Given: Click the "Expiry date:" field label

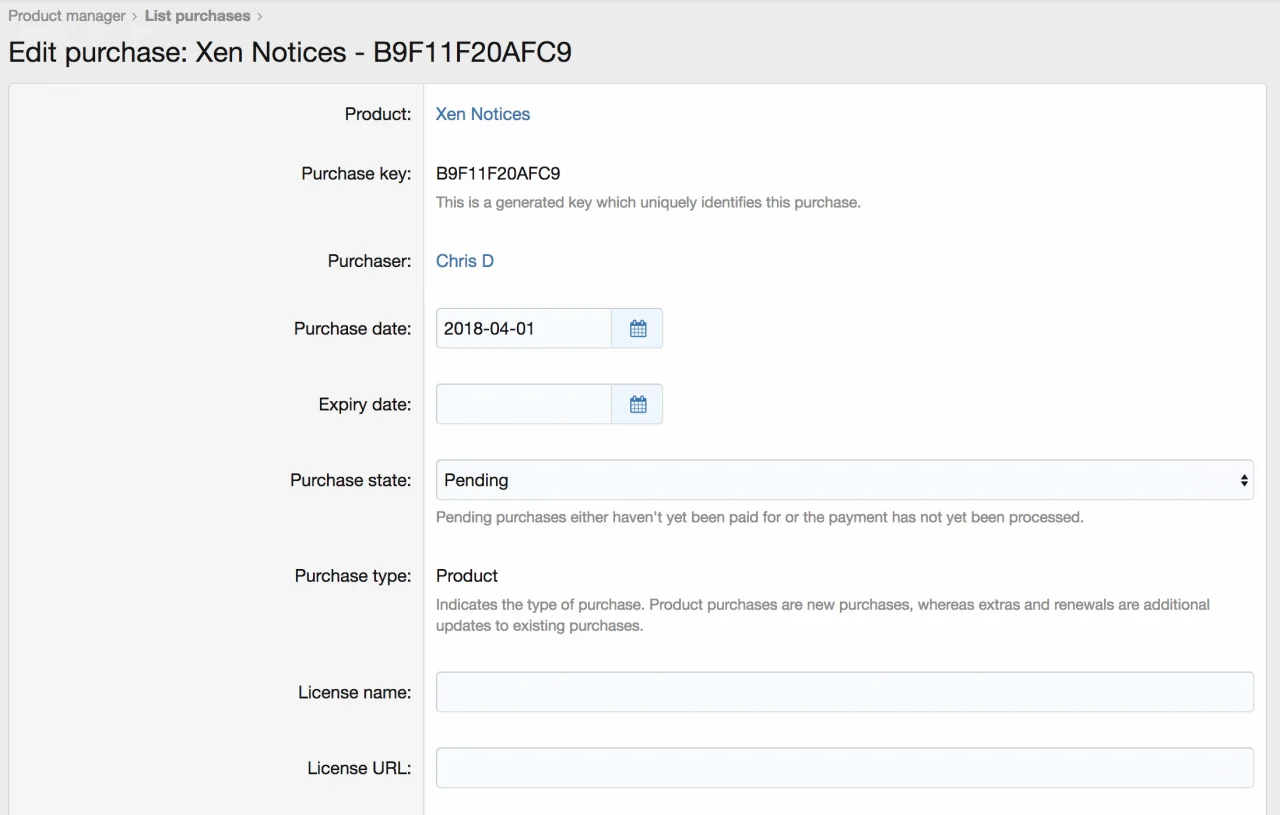Looking at the screenshot, I should coord(364,404).
